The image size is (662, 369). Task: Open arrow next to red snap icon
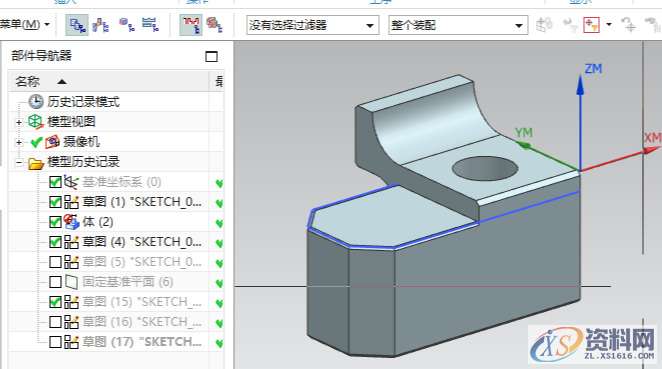[609, 24]
